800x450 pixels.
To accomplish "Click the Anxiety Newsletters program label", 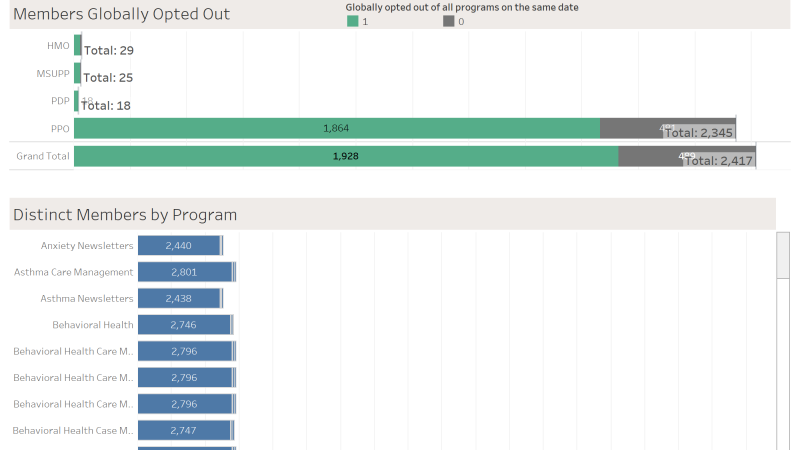I will pyautogui.click(x=87, y=245).
